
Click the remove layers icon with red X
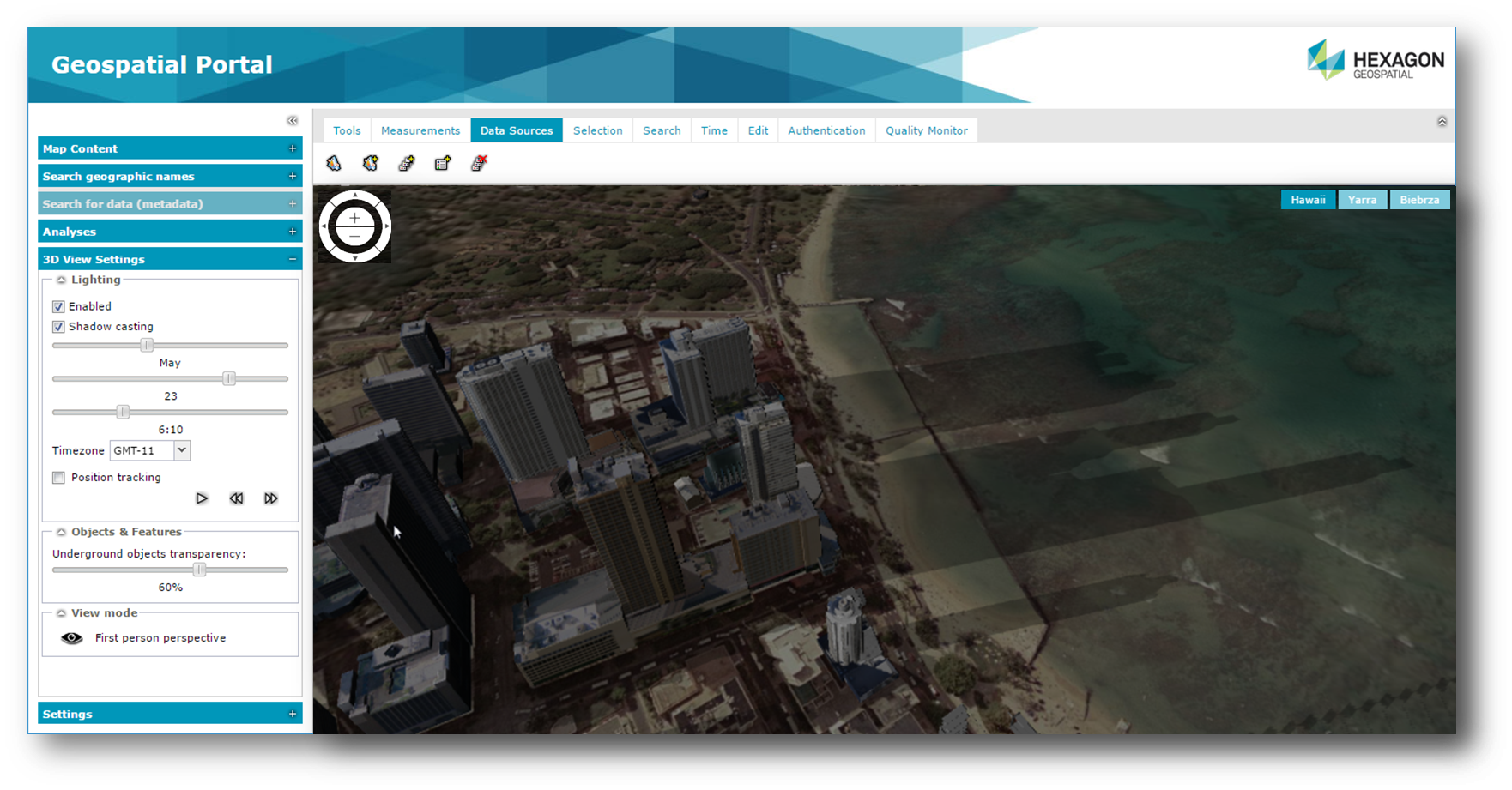478,162
